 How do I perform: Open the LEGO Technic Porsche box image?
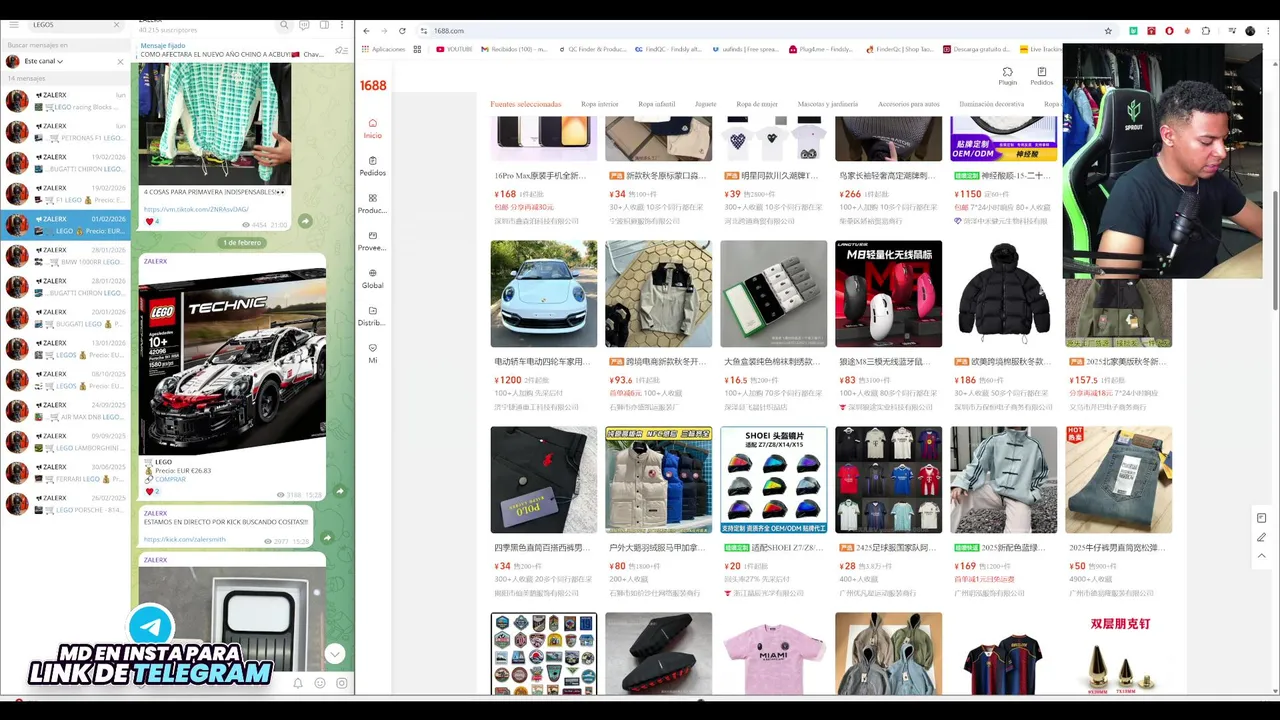[x=232, y=362]
